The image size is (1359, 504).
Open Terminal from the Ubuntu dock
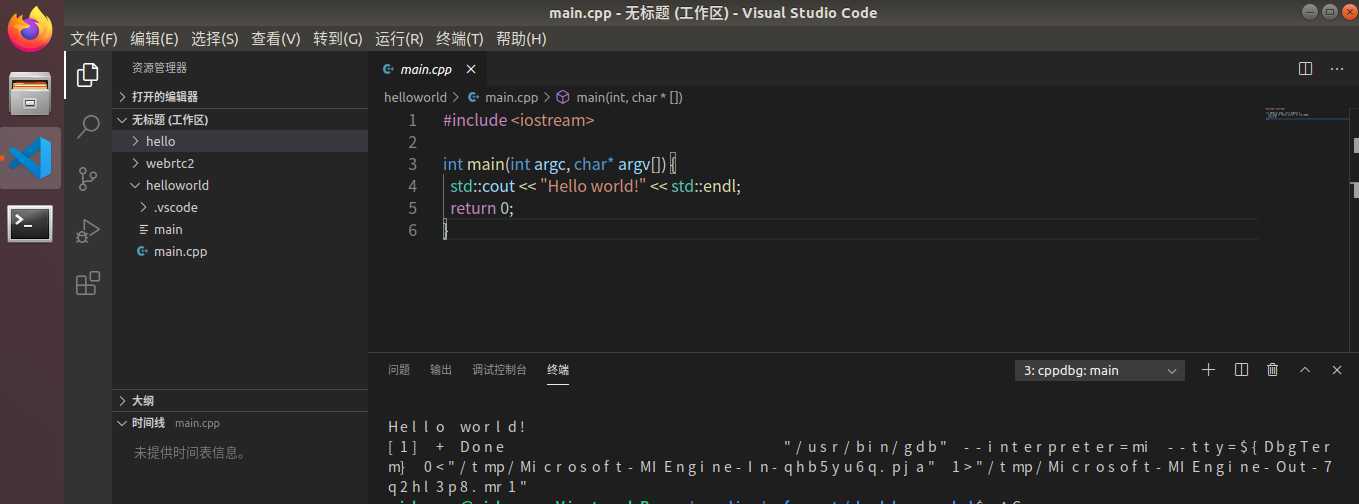[x=32, y=222]
